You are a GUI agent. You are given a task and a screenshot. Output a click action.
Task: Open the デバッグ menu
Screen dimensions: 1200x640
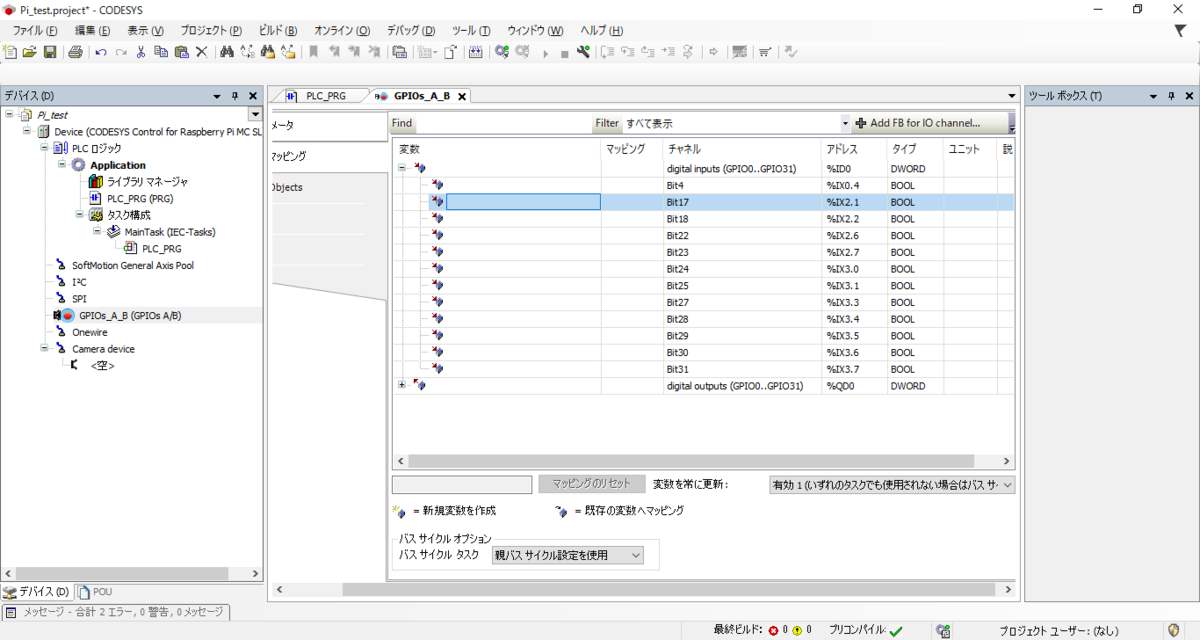click(409, 31)
